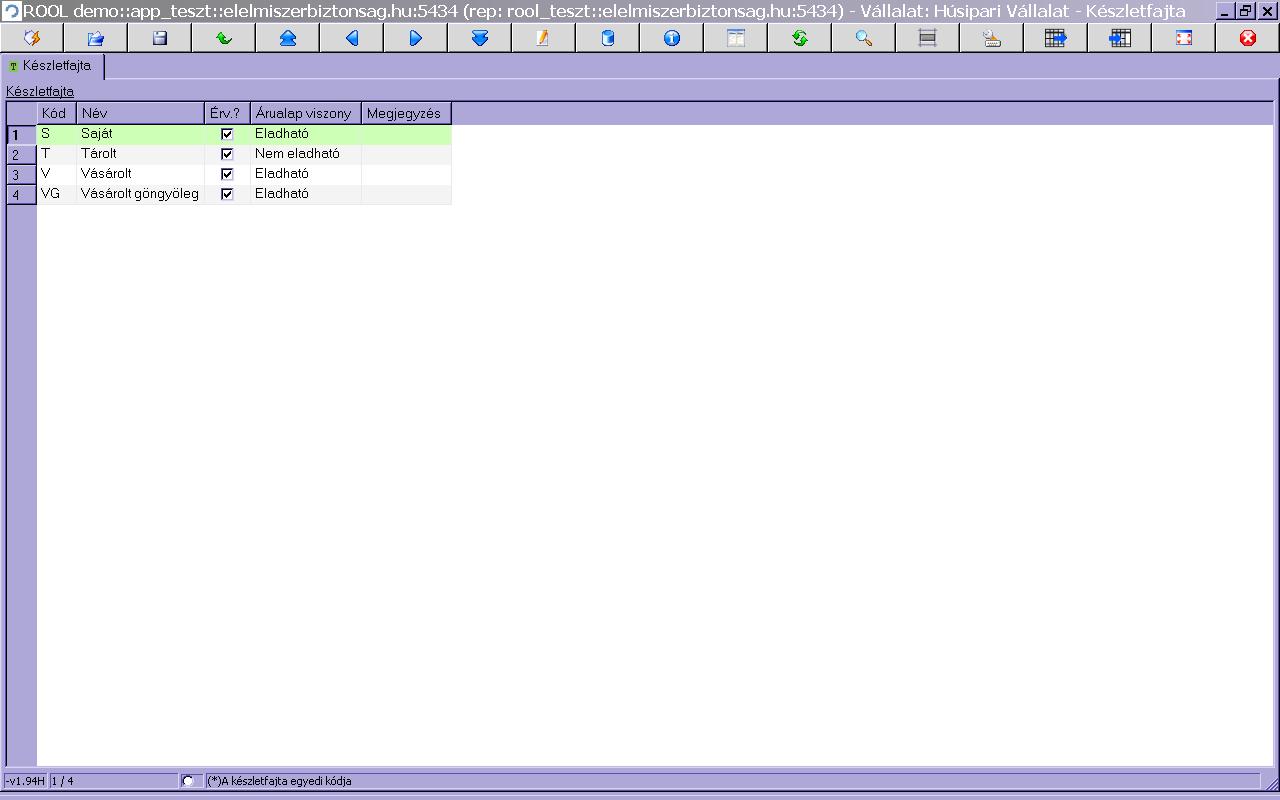Click the blue info icon
Viewport: 1280px width, 800px height.
point(671,38)
